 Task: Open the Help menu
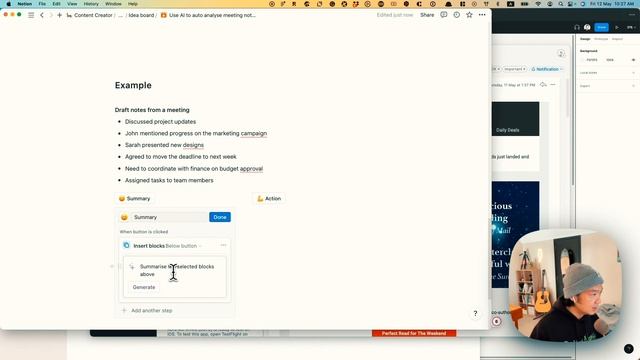click(x=133, y=4)
